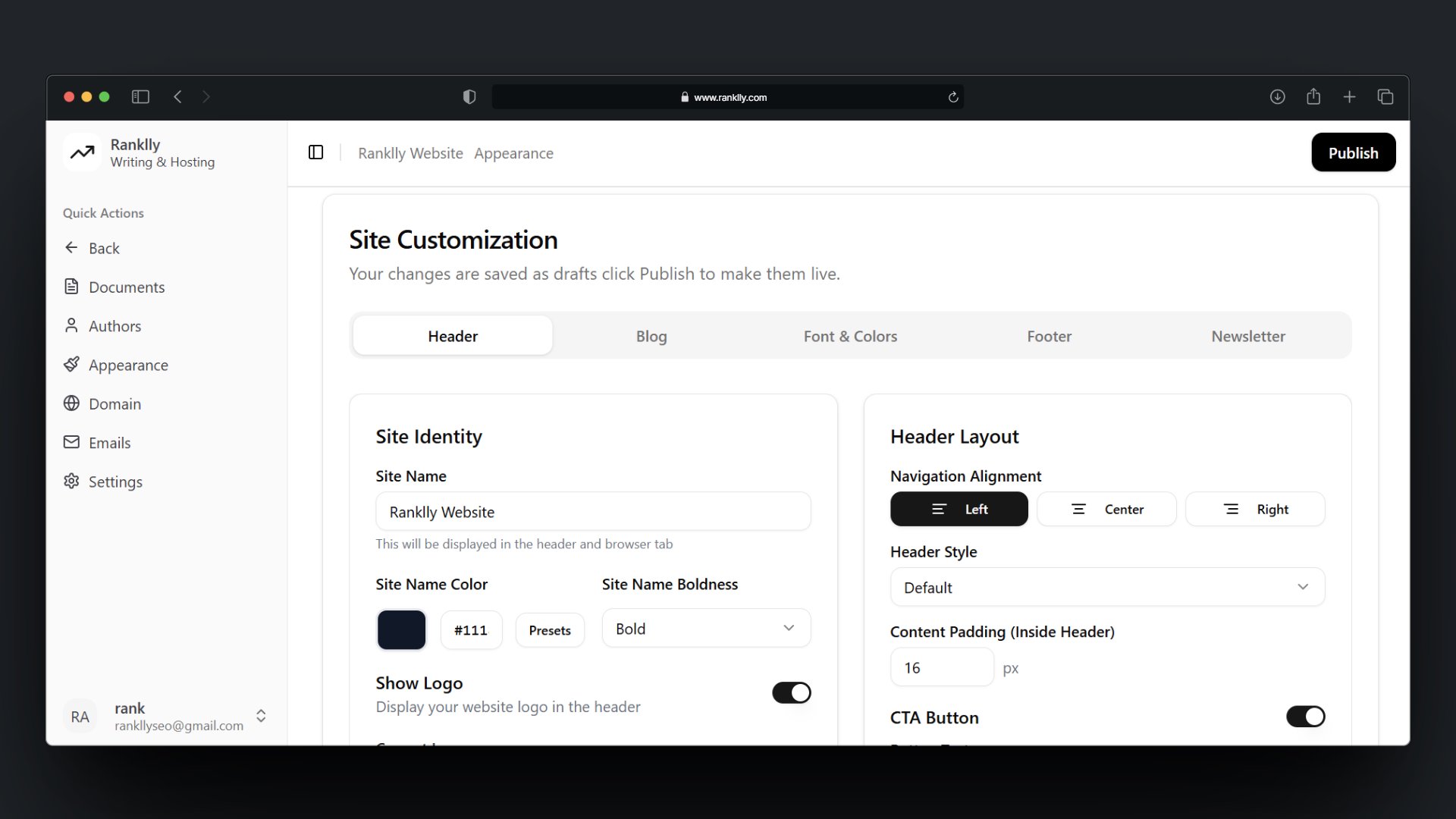Switch to the Footer tab

click(1049, 336)
